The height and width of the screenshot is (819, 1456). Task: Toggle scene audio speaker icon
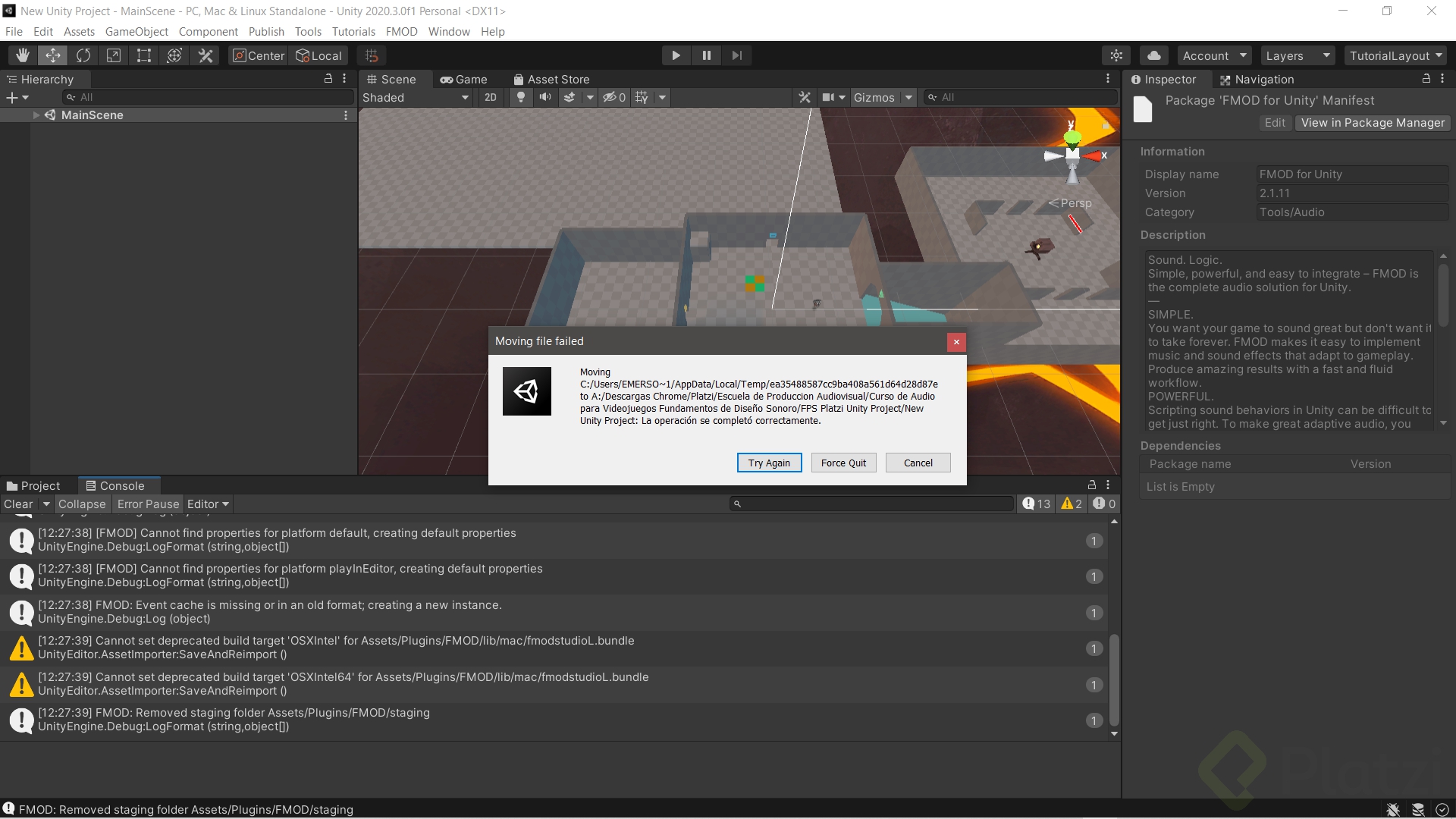point(545,97)
